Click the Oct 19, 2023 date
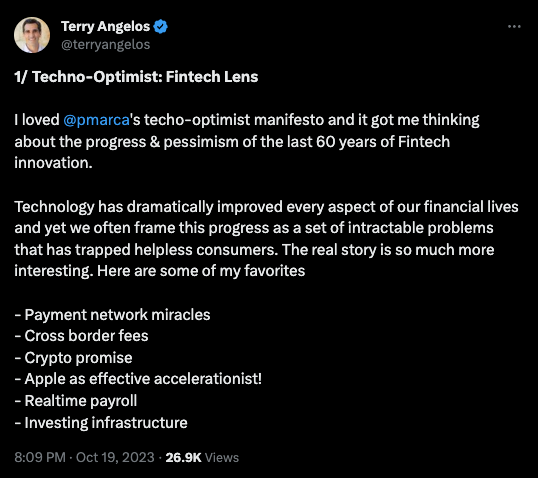The image size is (538, 478). [x=115, y=457]
